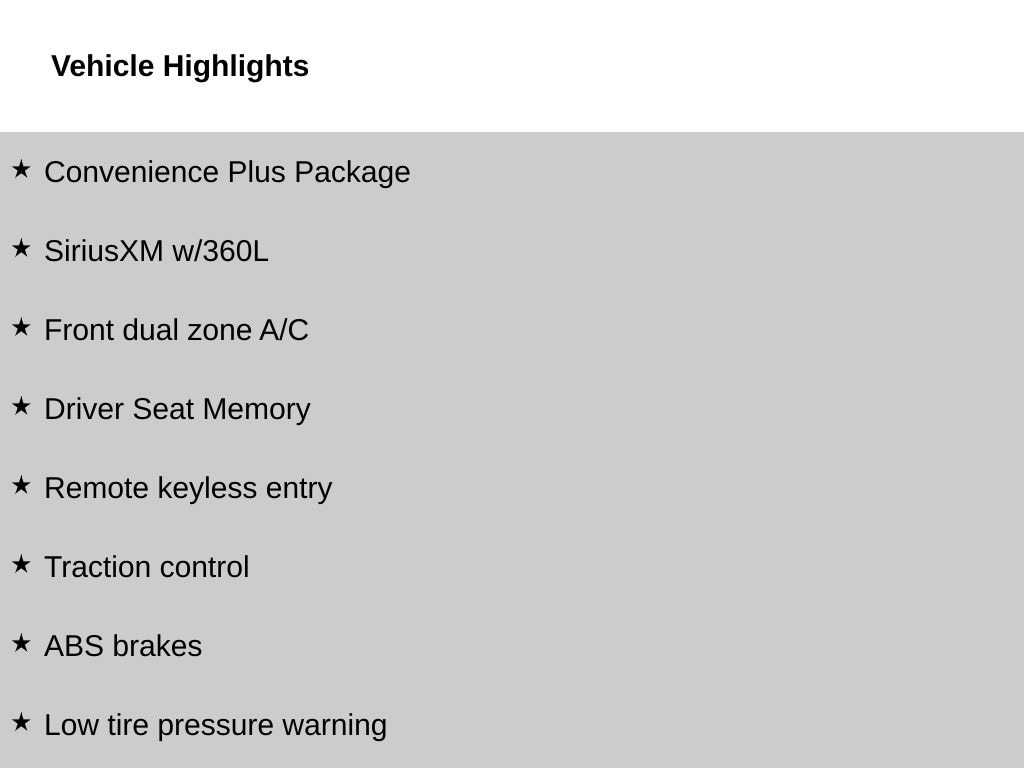The width and height of the screenshot is (1024, 768).
Task: Click the Front dual zone A/C text
Action: (x=176, y=330)
